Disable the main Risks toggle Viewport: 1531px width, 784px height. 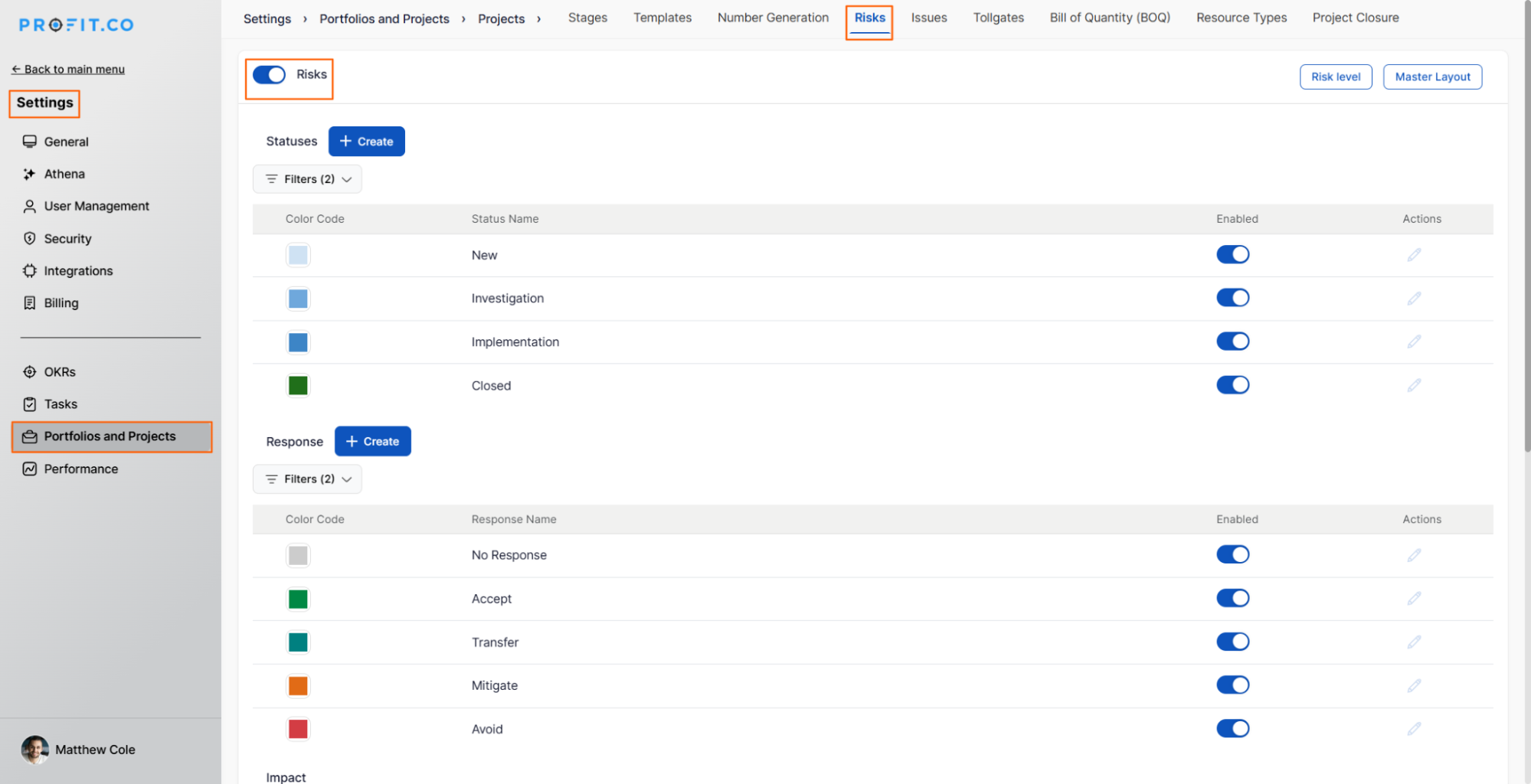(x=269, y=74)
